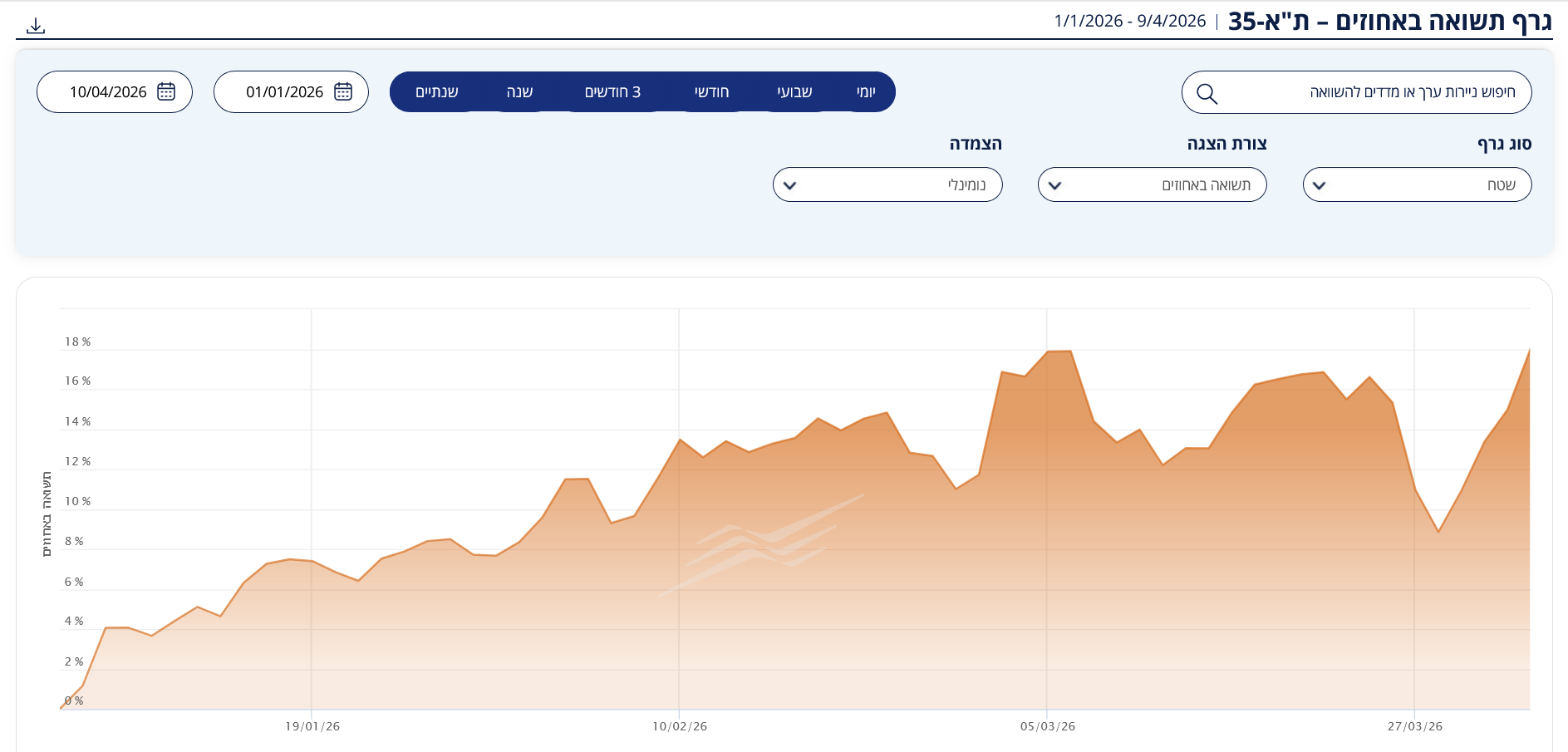The height and width of the screenshot is (752, 1568).
Task: Select the יומי (daily) period tab
Action: 866,91
